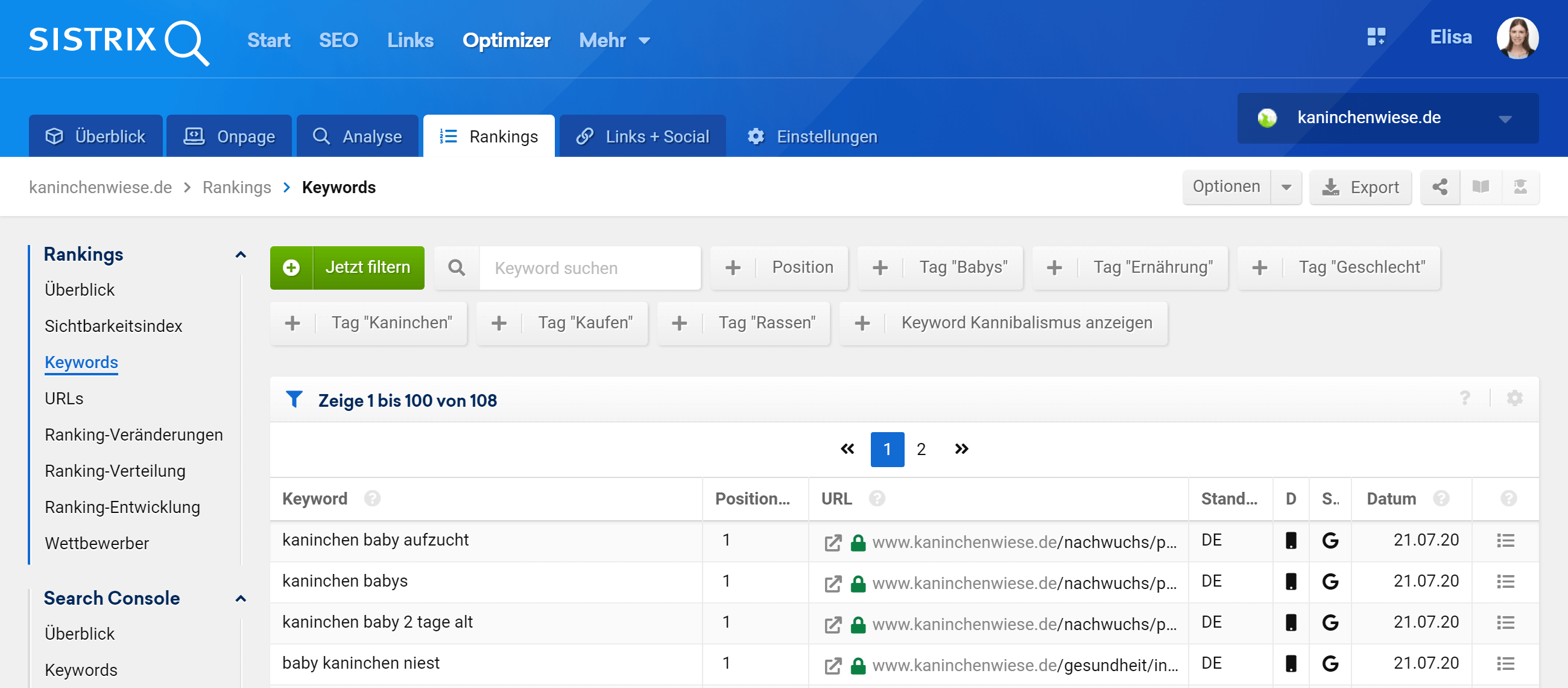Open external link for kaninchen babys URL
The image size is (1568, 688).
coord(833,583)
